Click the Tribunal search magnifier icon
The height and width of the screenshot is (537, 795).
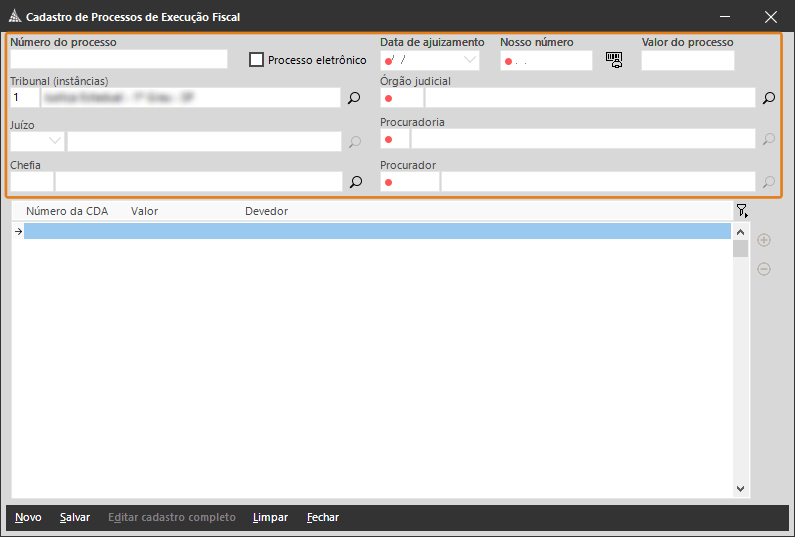click(354, 98)
